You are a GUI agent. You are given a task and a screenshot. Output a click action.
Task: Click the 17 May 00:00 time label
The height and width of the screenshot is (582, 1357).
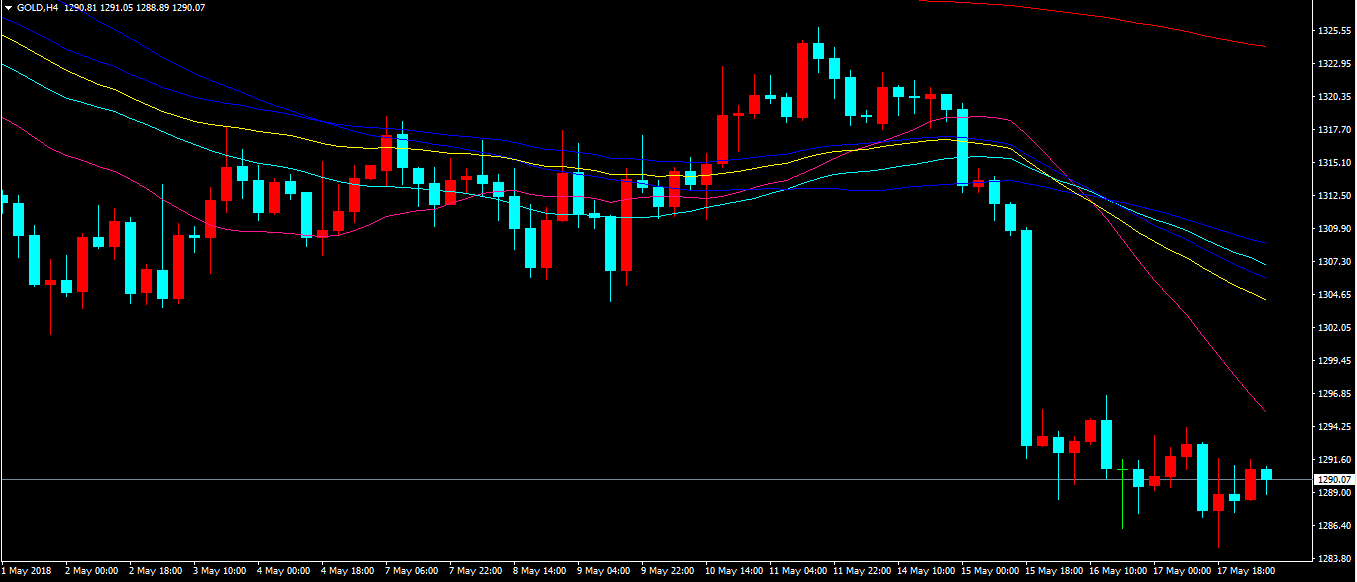point(1182,571)
